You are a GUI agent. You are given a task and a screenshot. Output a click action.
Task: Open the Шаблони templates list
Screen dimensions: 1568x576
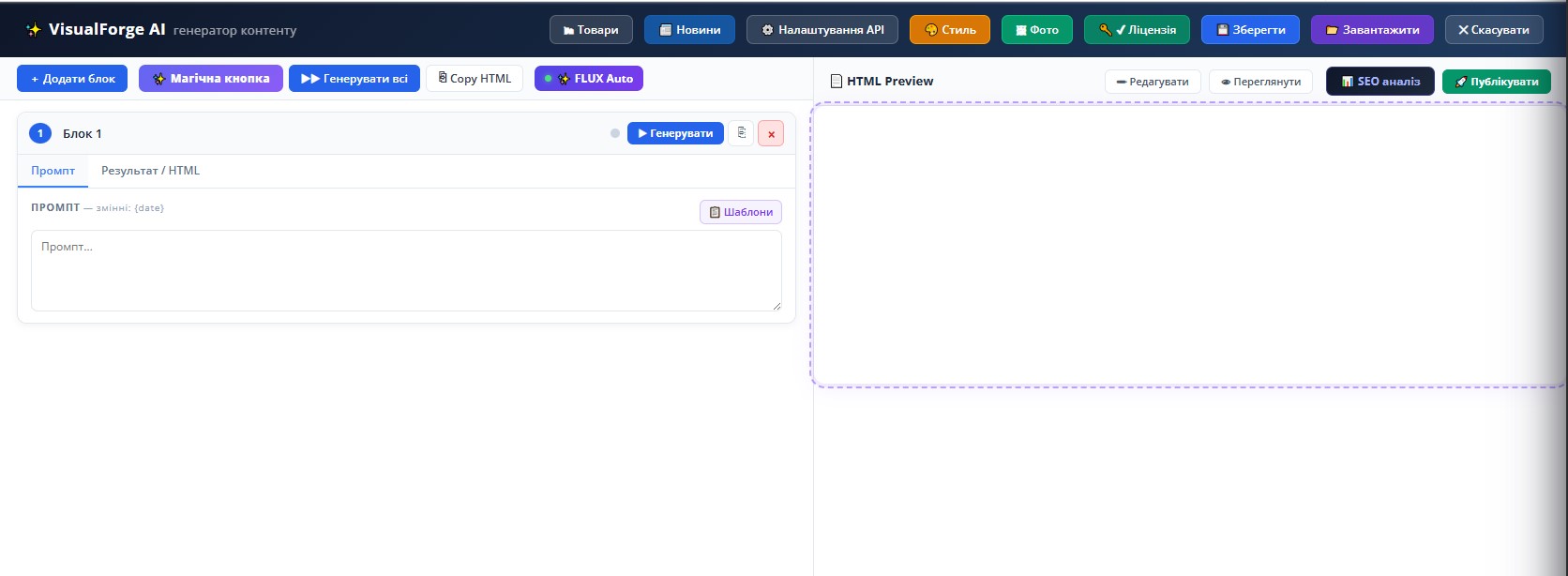coord(741,212)
